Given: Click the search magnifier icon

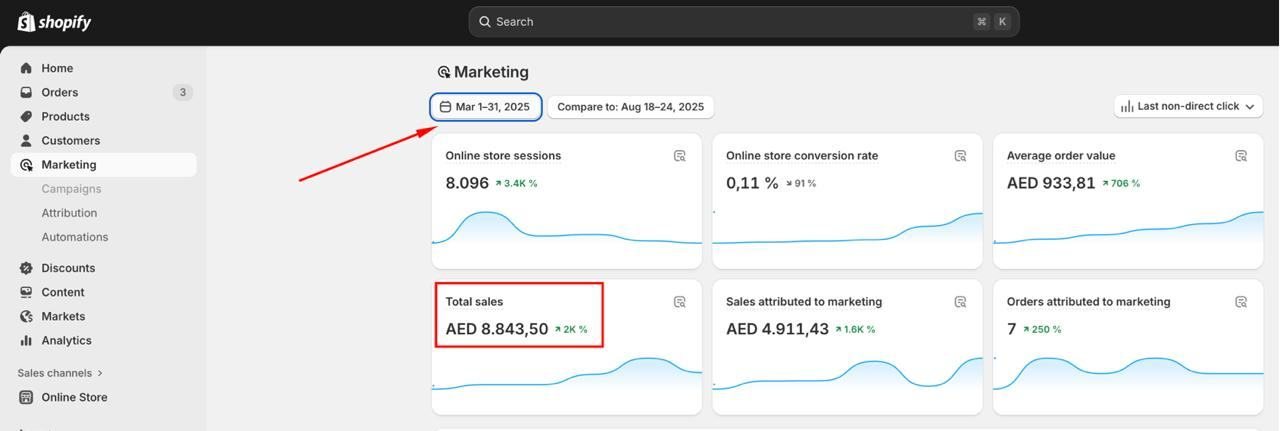Looking at the screenshot, I should pos(485,22).
